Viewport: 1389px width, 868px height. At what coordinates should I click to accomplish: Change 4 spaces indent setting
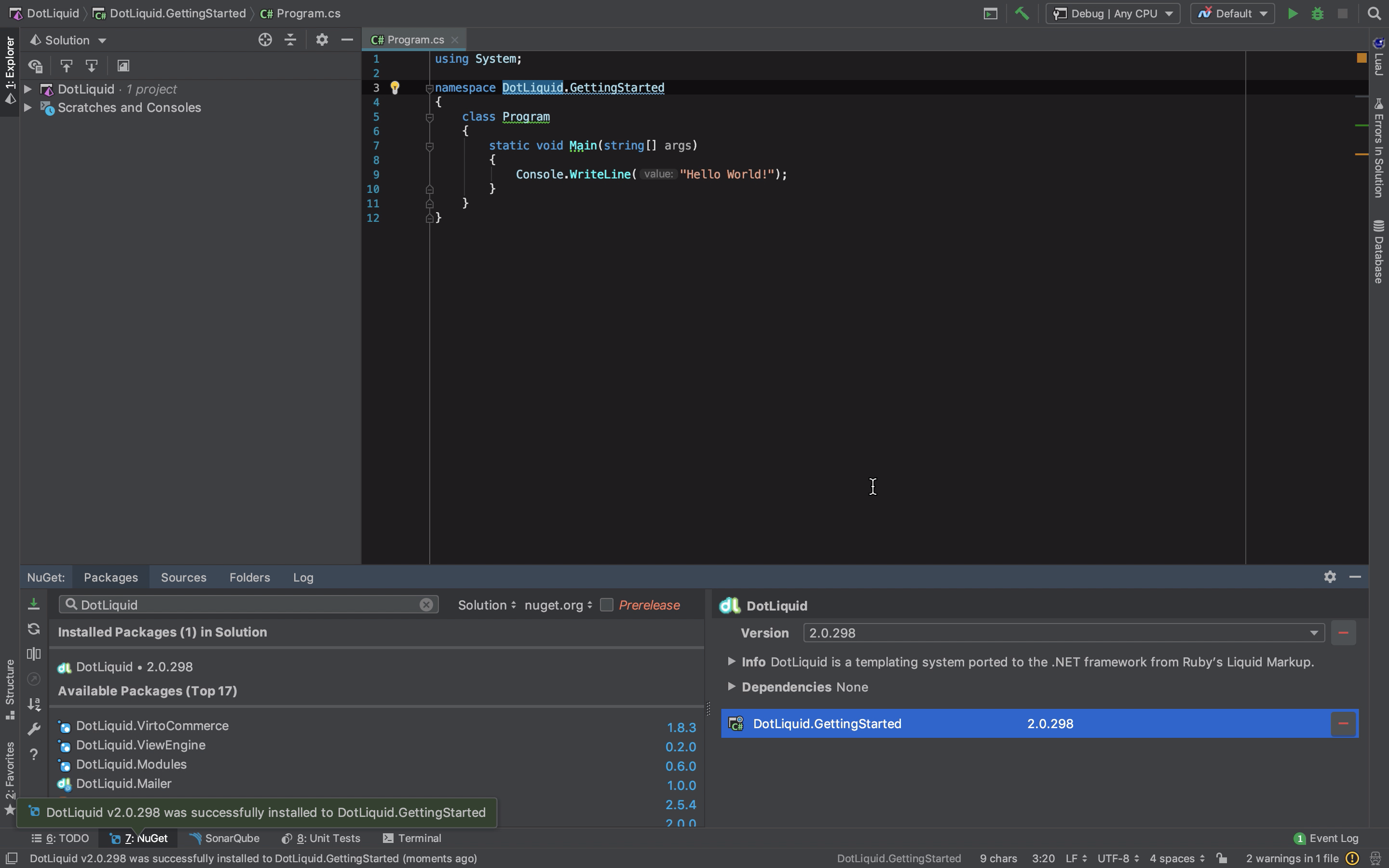tap(1177, 858)
